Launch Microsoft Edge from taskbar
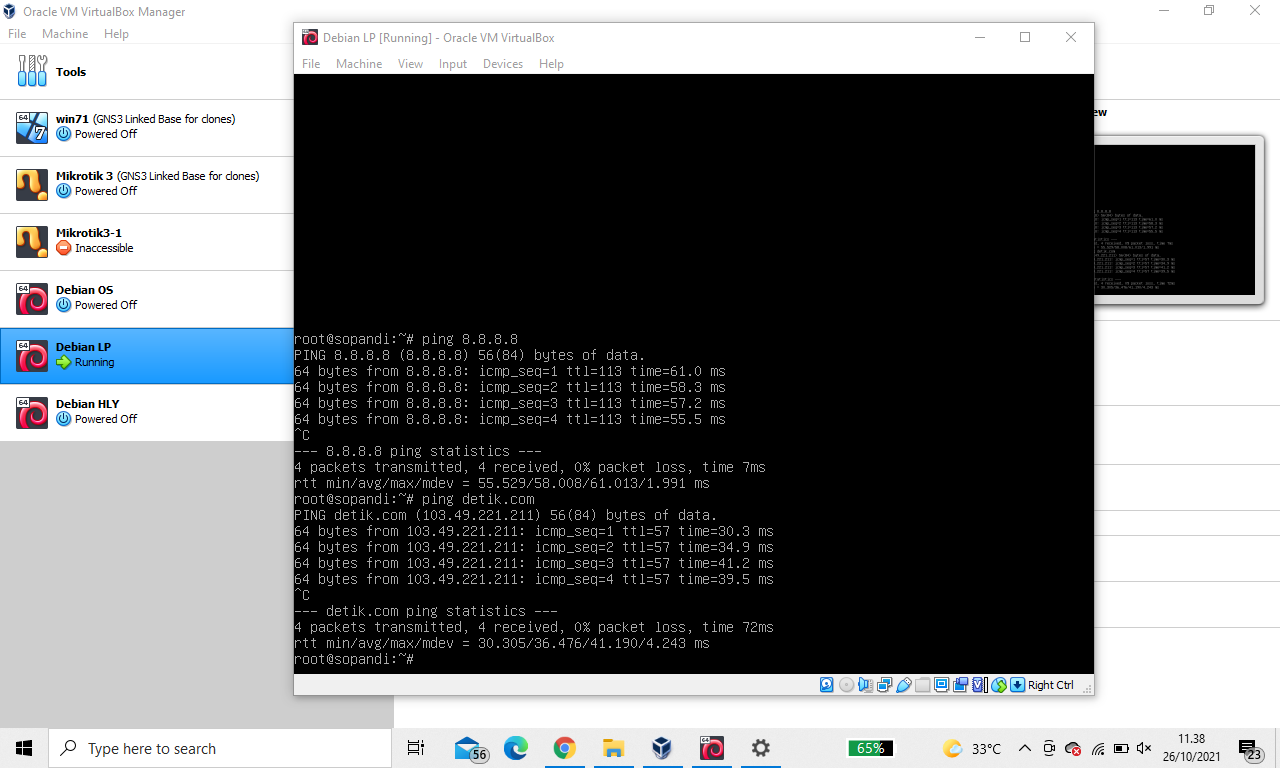 click(516, 748)
